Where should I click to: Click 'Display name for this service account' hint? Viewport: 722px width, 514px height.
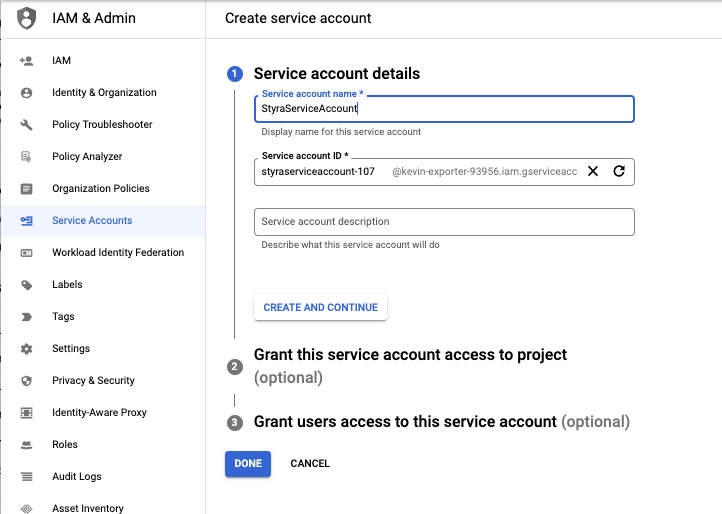(x=341, y=132)
